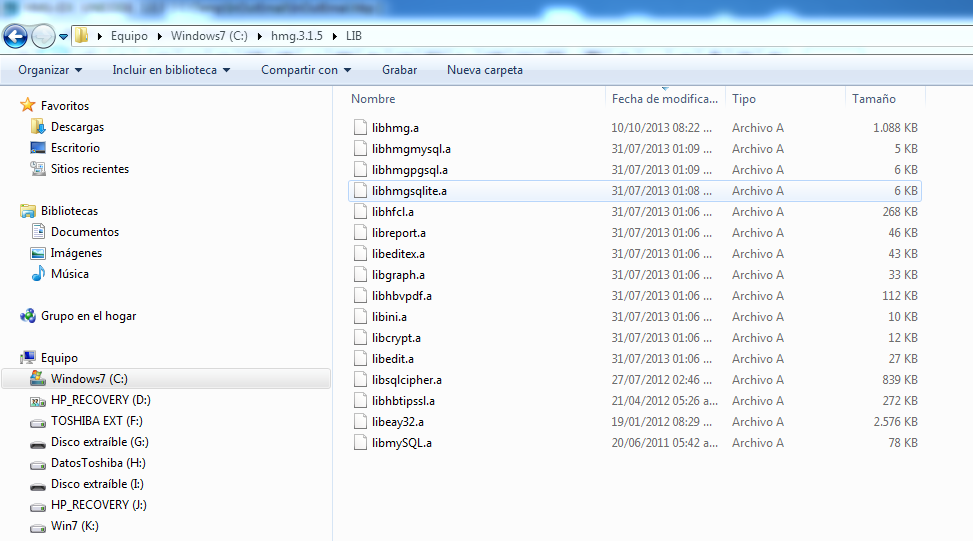Click the Descargas folder icon
This screenshot has width=973, height=541.
tap(38, 127)
